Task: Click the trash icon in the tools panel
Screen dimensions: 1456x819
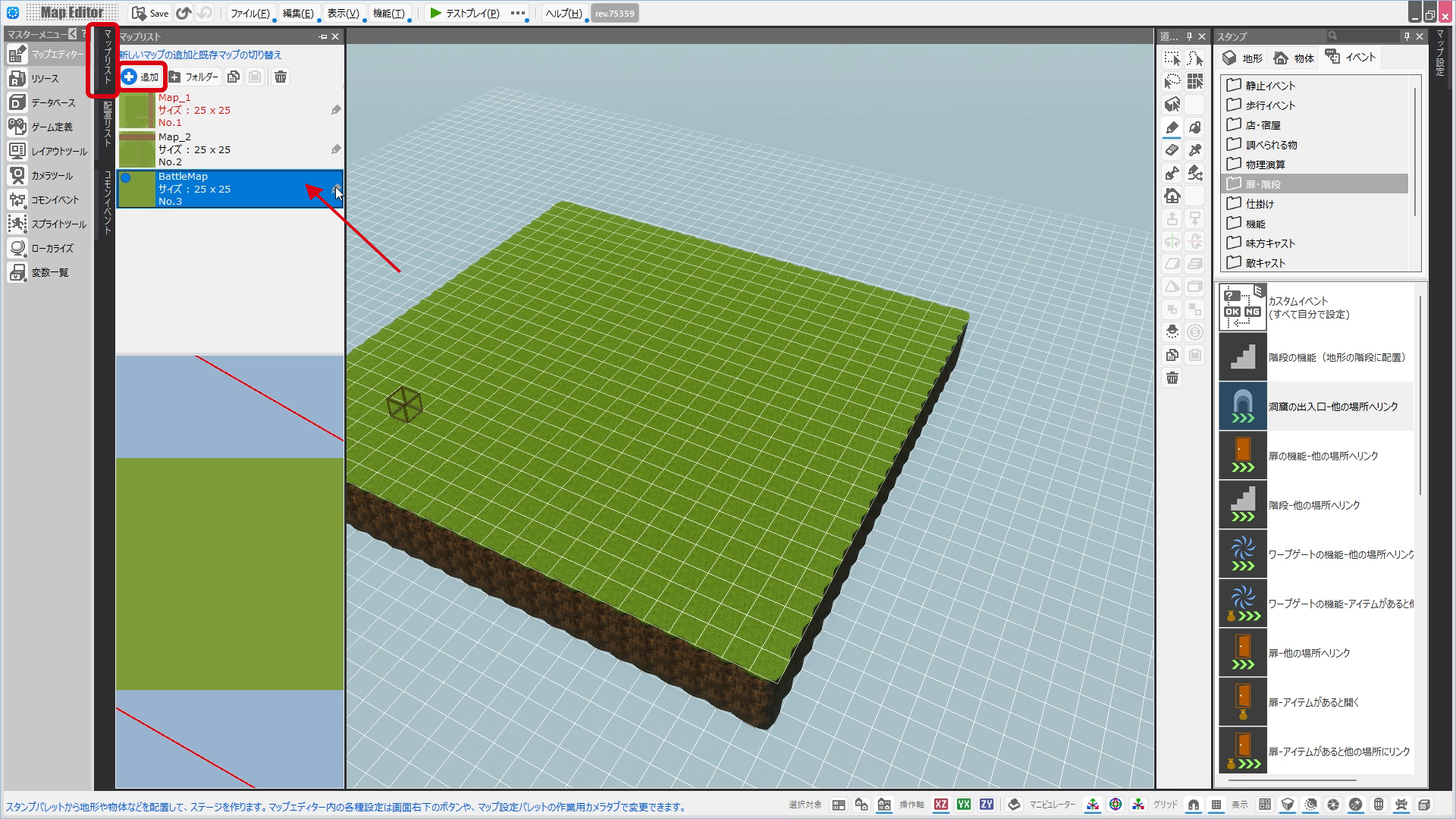Action: [1172, 378]
